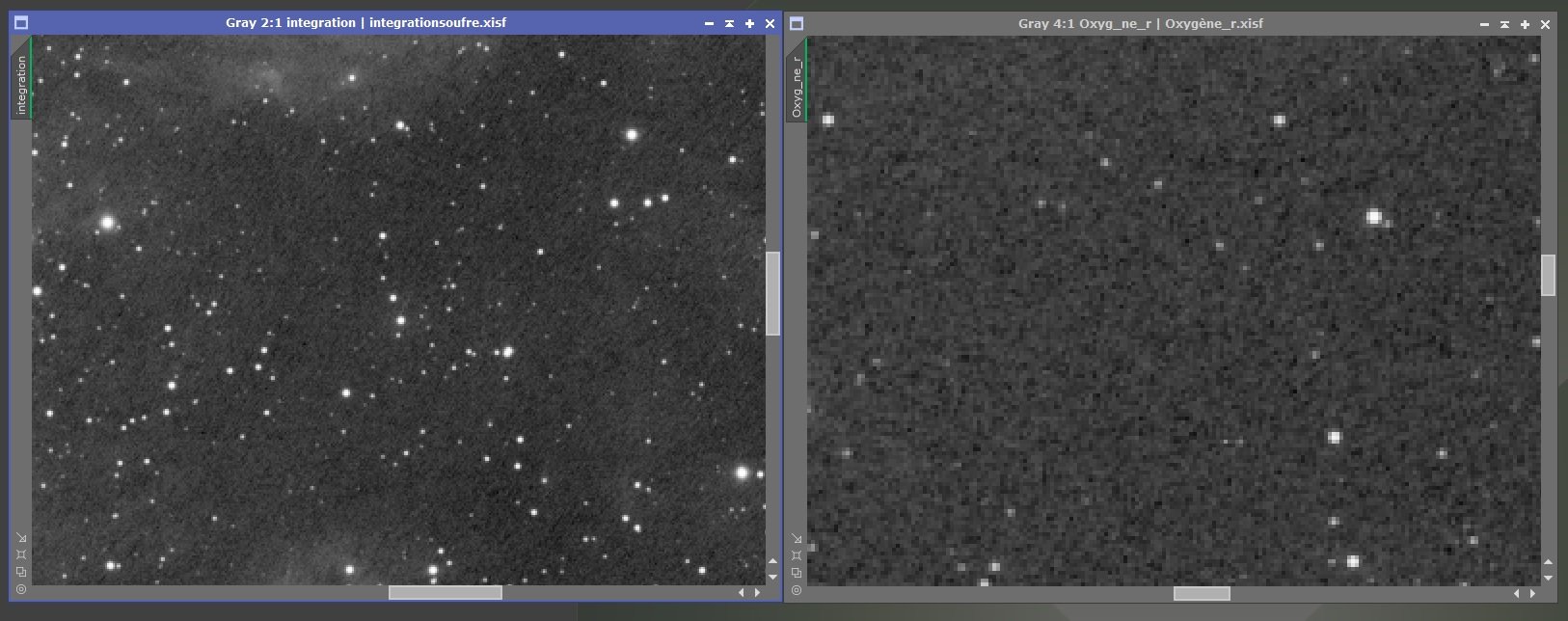
Task: Click the fit-view square icon in the Oxygène_r window
Action: (797, 555)
